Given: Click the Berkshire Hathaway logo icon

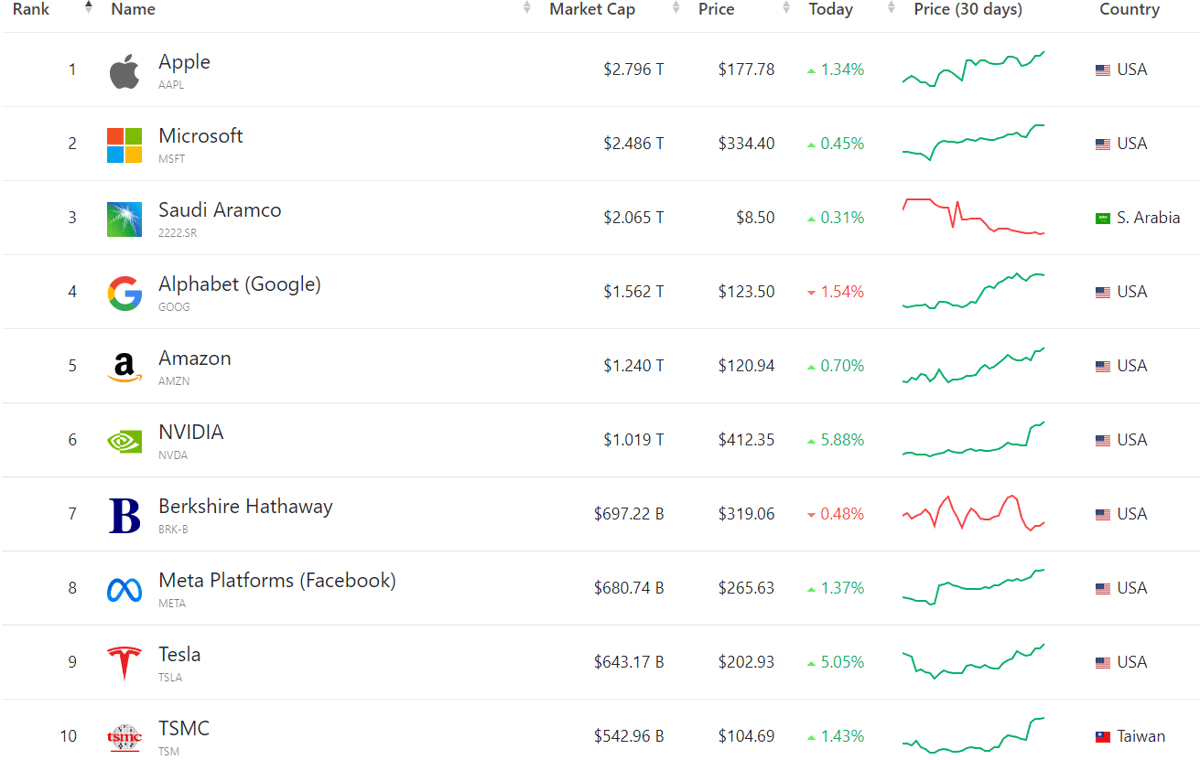Looking at the screenshot, I should (x=125, y=515).
